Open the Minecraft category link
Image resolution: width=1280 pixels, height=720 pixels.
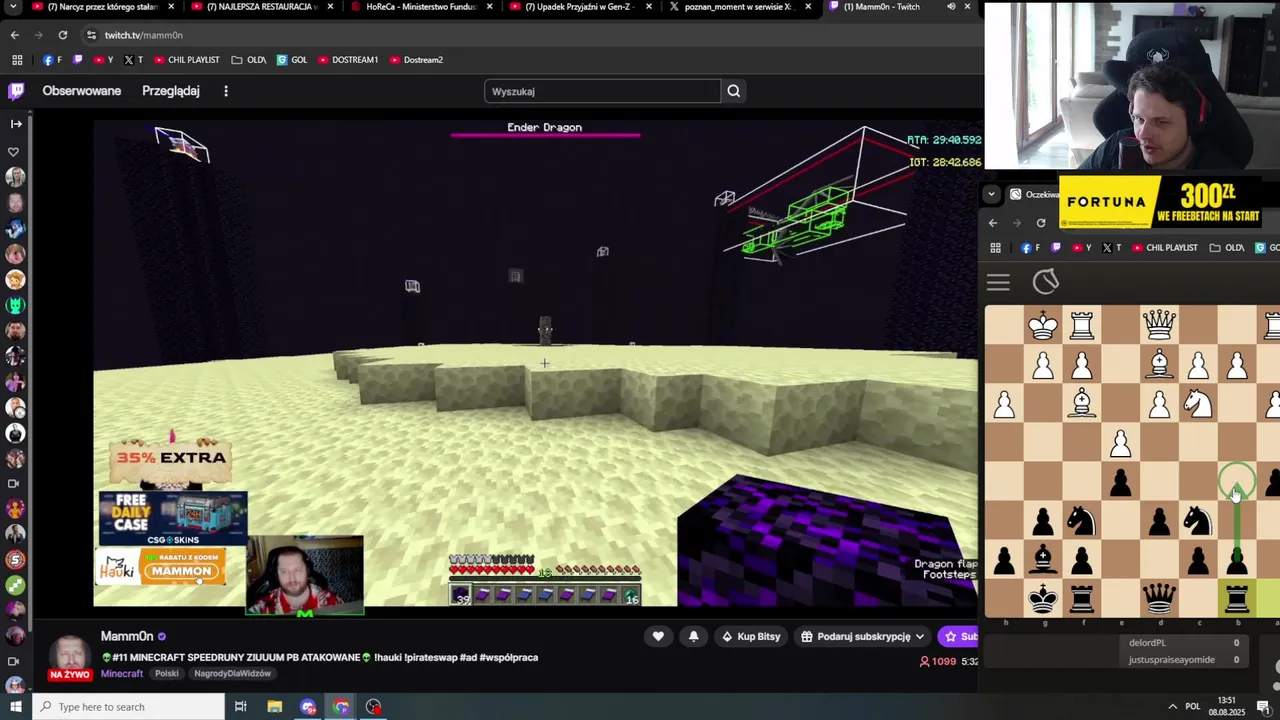pyautogui.click(x=122, y=673)
